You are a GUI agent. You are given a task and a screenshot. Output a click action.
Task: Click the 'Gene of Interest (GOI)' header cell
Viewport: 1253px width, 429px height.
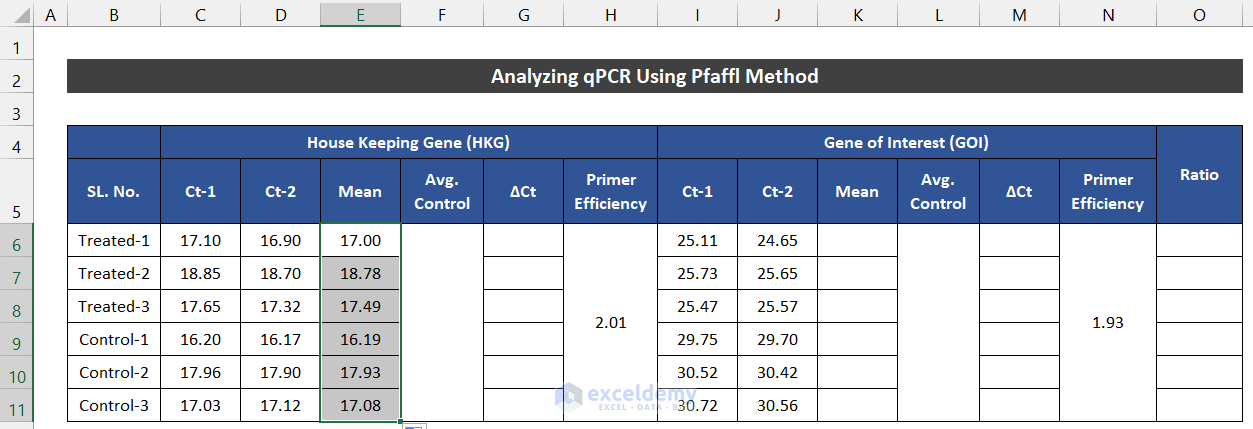[906, 143]
